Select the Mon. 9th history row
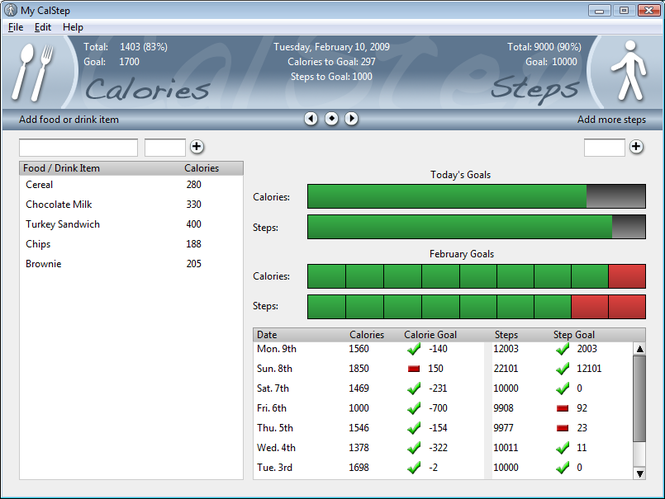The image size is (665, 499). 443,349
